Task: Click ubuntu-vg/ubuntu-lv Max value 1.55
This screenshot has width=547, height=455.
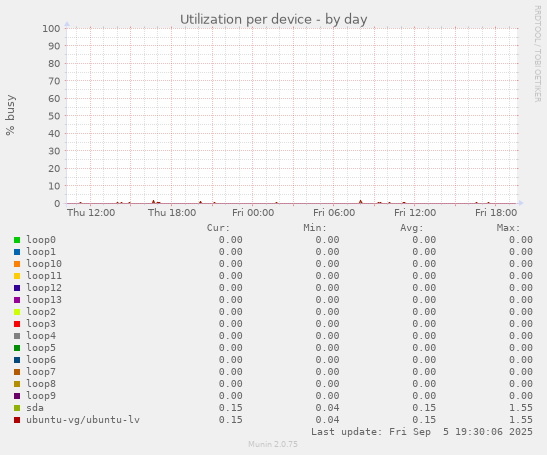Action: point(520,420)
